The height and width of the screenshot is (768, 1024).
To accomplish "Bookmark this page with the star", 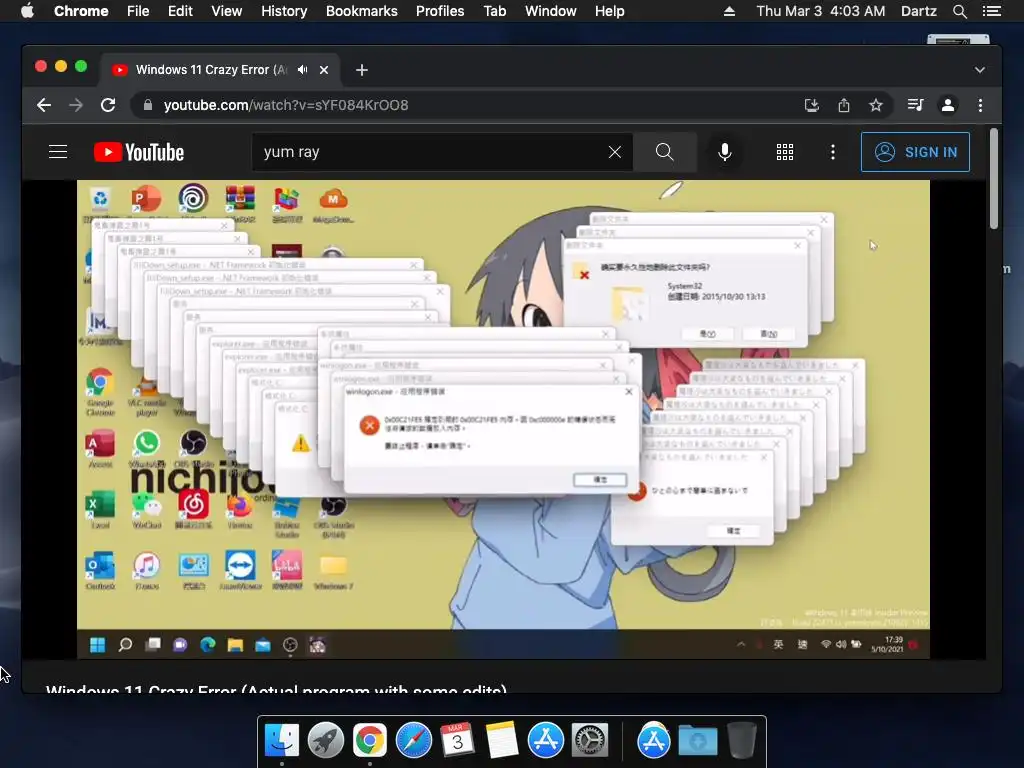I will tap(876, 105).
